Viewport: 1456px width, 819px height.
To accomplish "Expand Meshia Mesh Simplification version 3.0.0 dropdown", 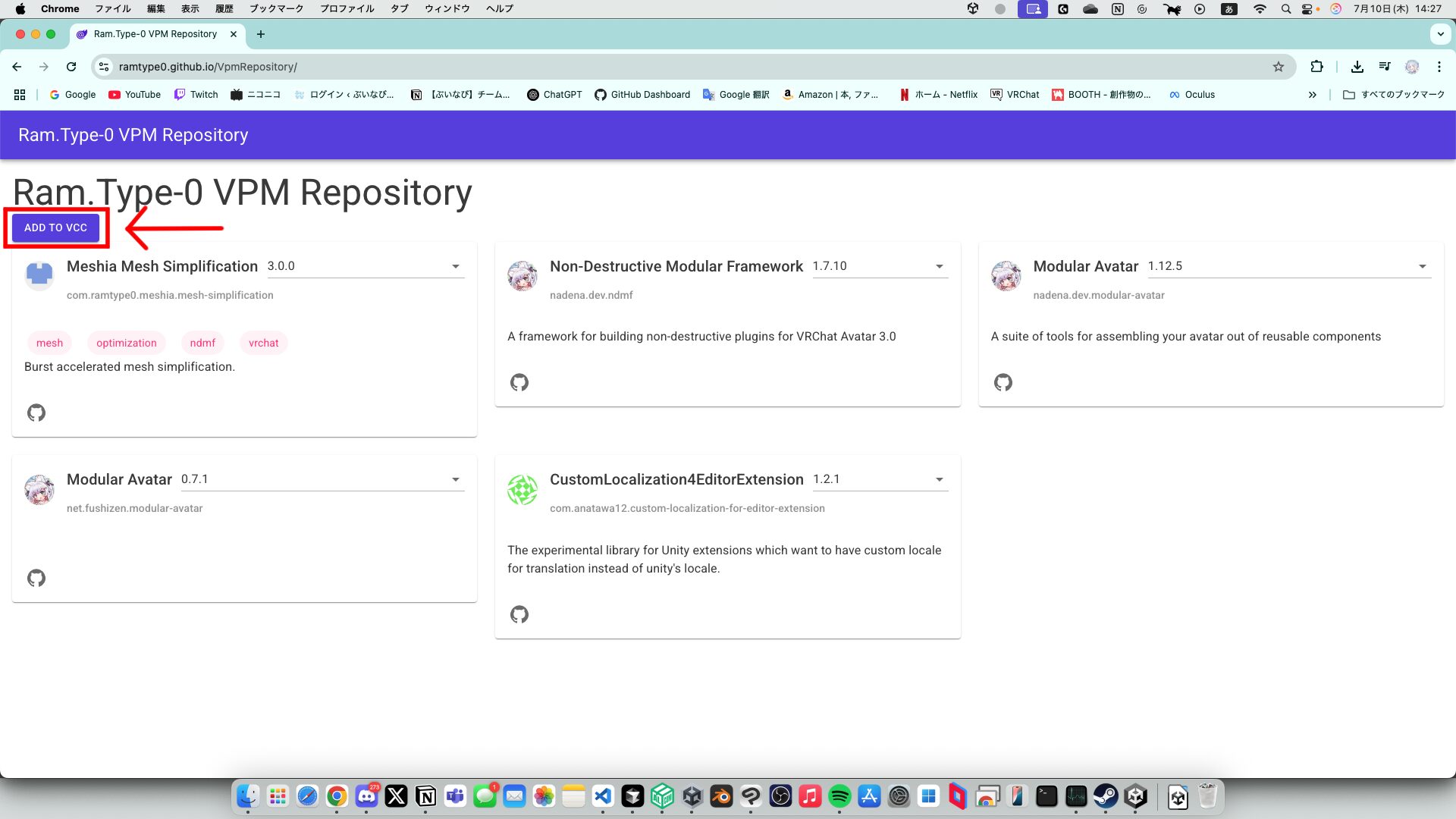I will pyautogui.click(x=366, y=266).
